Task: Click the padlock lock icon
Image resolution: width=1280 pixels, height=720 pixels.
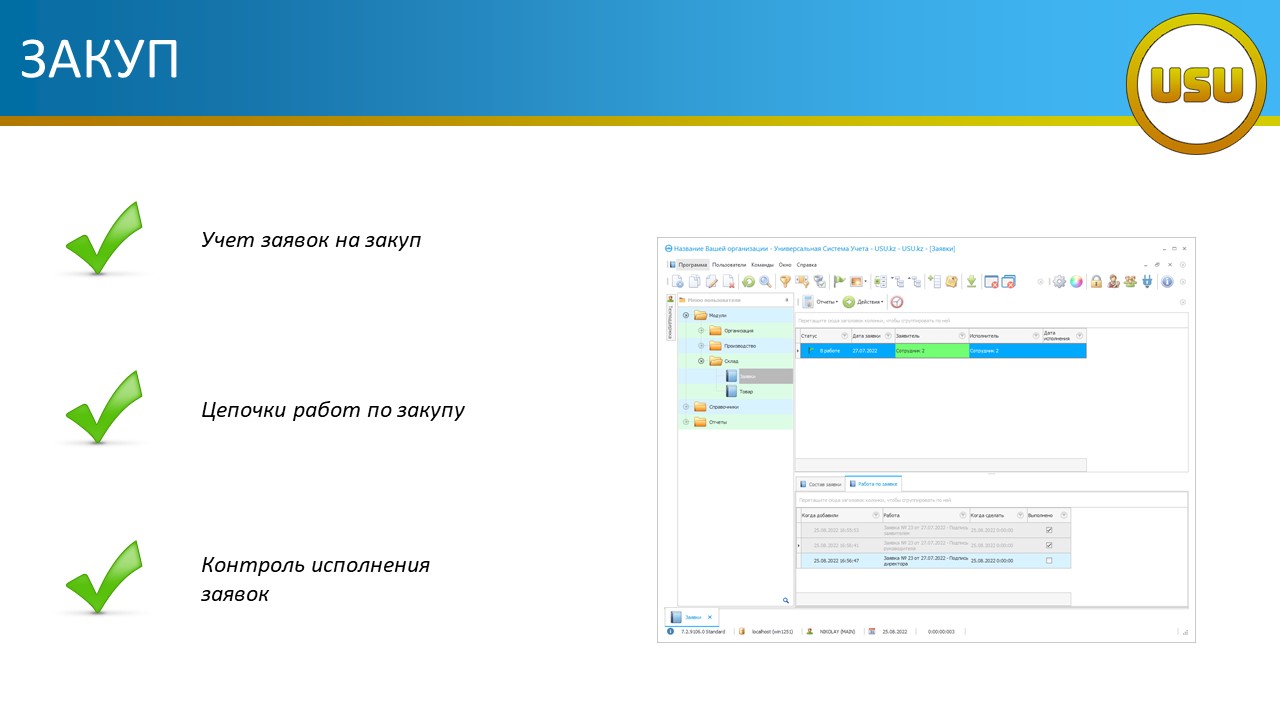Action: click(x=1096, y=282)
